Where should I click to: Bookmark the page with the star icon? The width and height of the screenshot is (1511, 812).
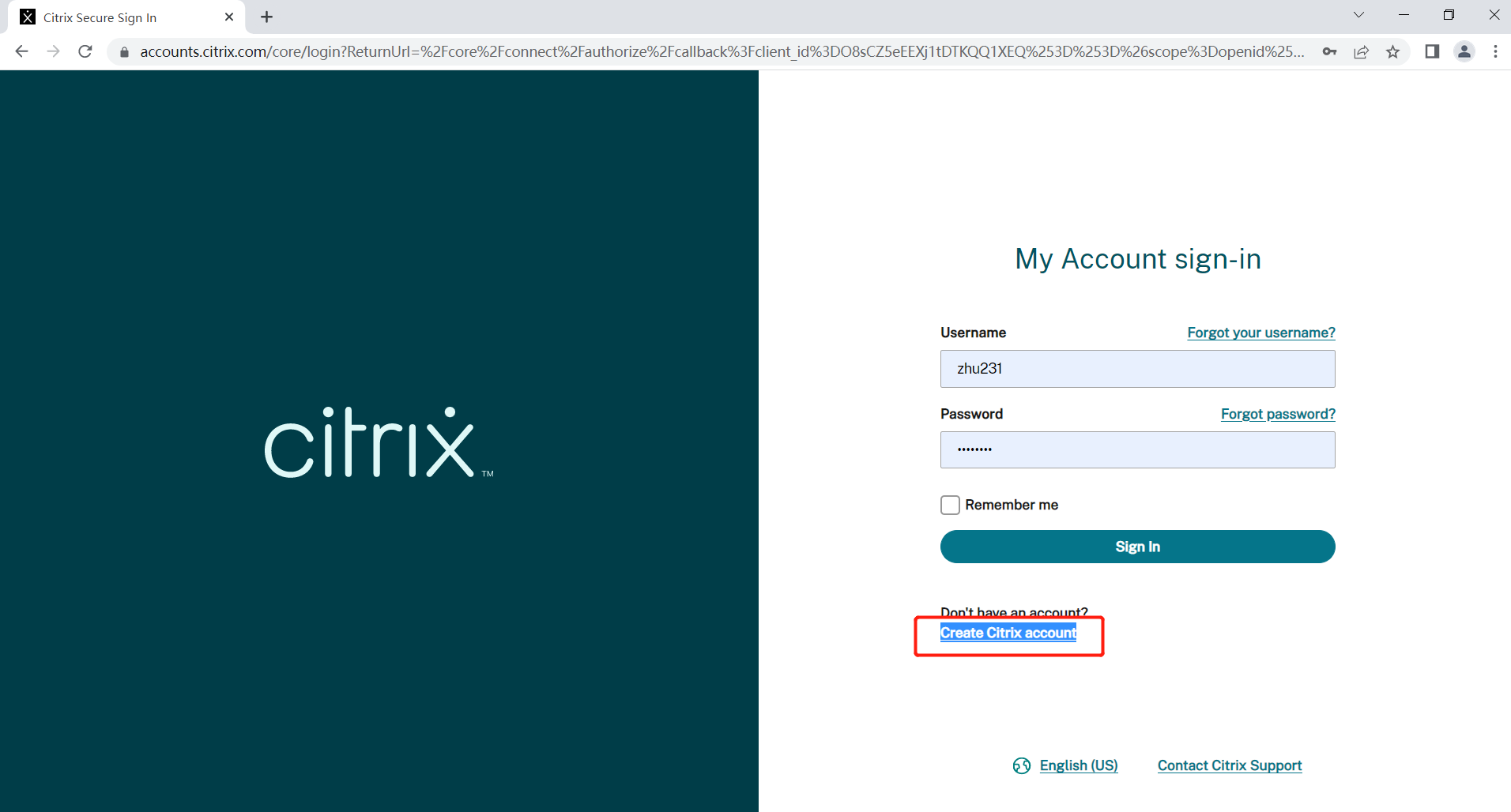click(1393, 52)
